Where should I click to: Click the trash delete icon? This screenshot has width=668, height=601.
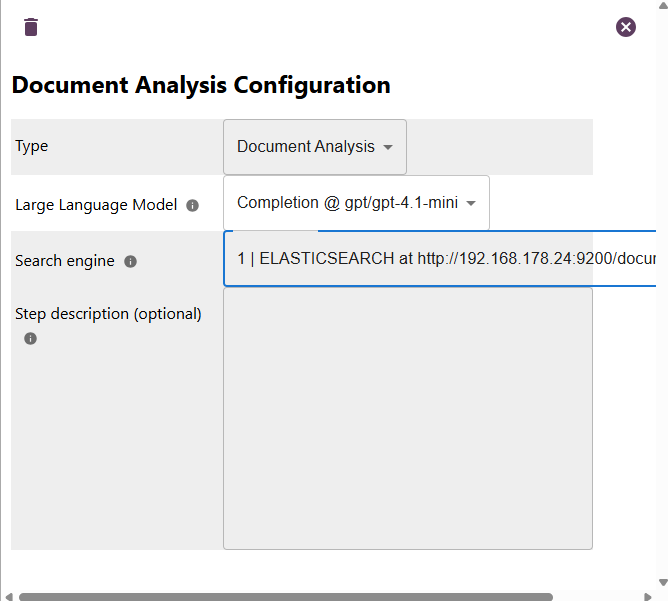pyautogui.click(x=31, y=27)
